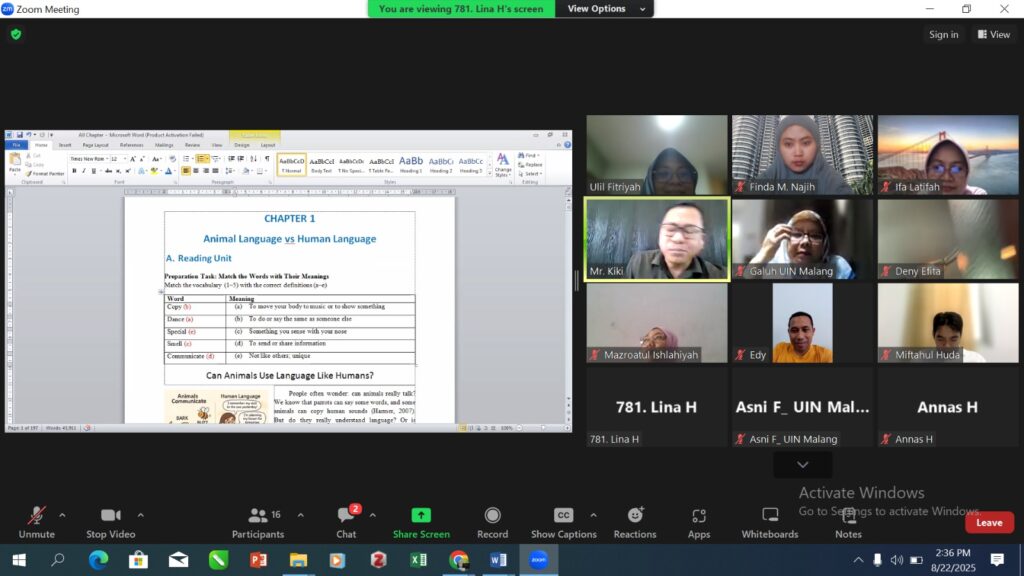Expand video options arrow beside Stop Video
This screenshot has width=1024, height=576.
point(140,515)
